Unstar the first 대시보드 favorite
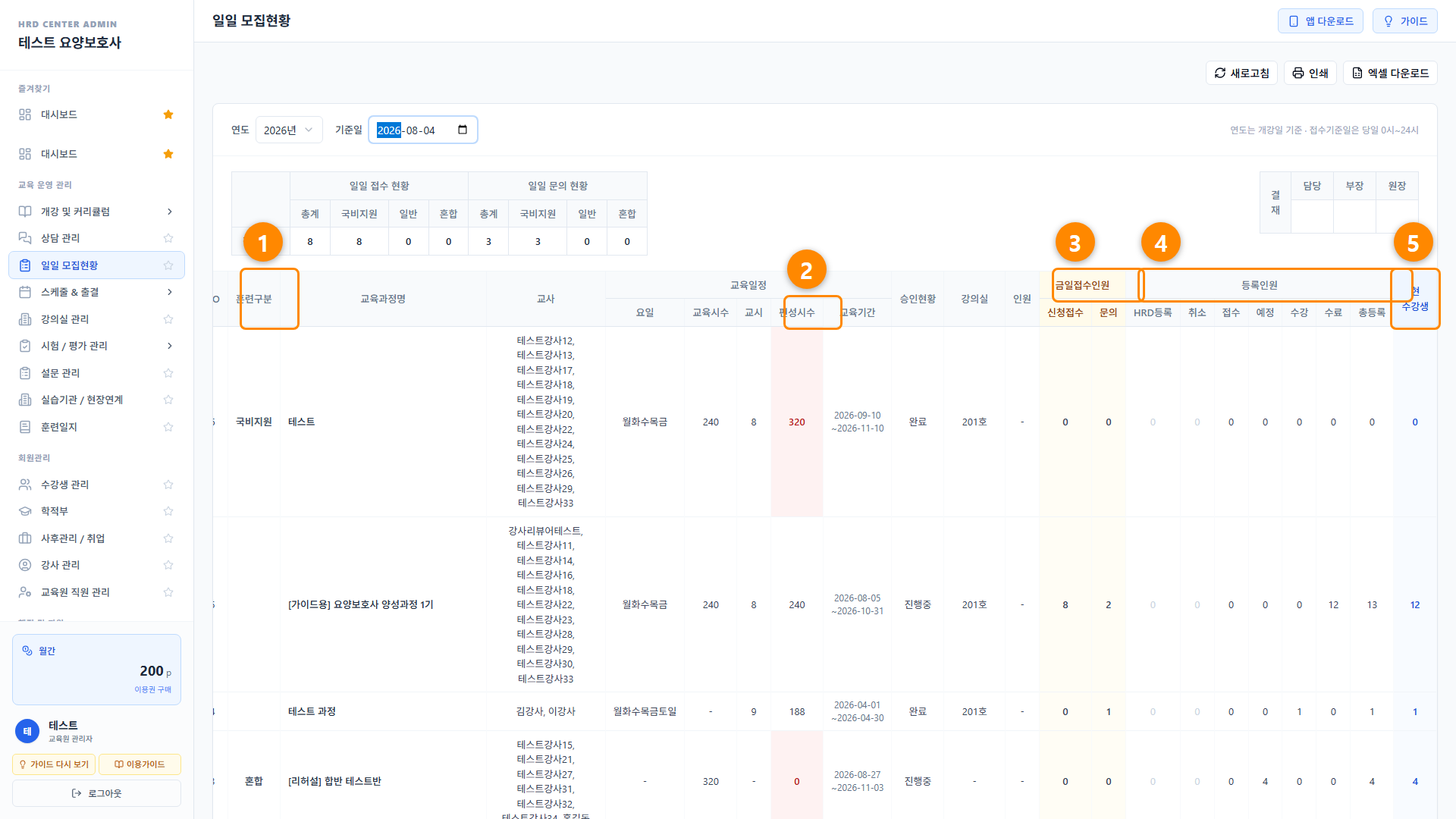Viewport: 1456px width, 819px height. pyautogui.click(x=168, y=115)
